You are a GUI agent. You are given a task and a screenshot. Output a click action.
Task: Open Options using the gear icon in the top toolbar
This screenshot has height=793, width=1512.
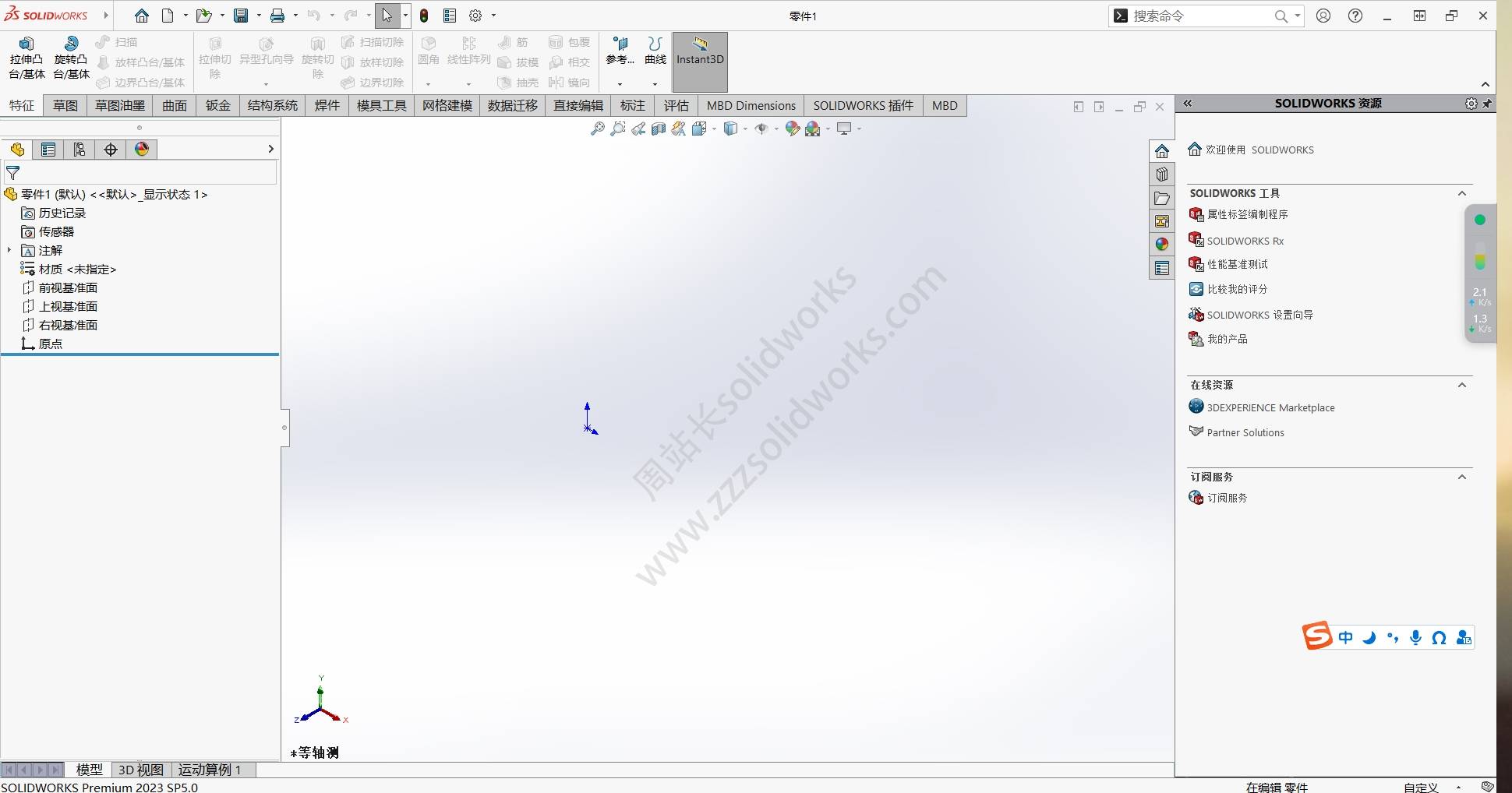[x=475, y=16]
